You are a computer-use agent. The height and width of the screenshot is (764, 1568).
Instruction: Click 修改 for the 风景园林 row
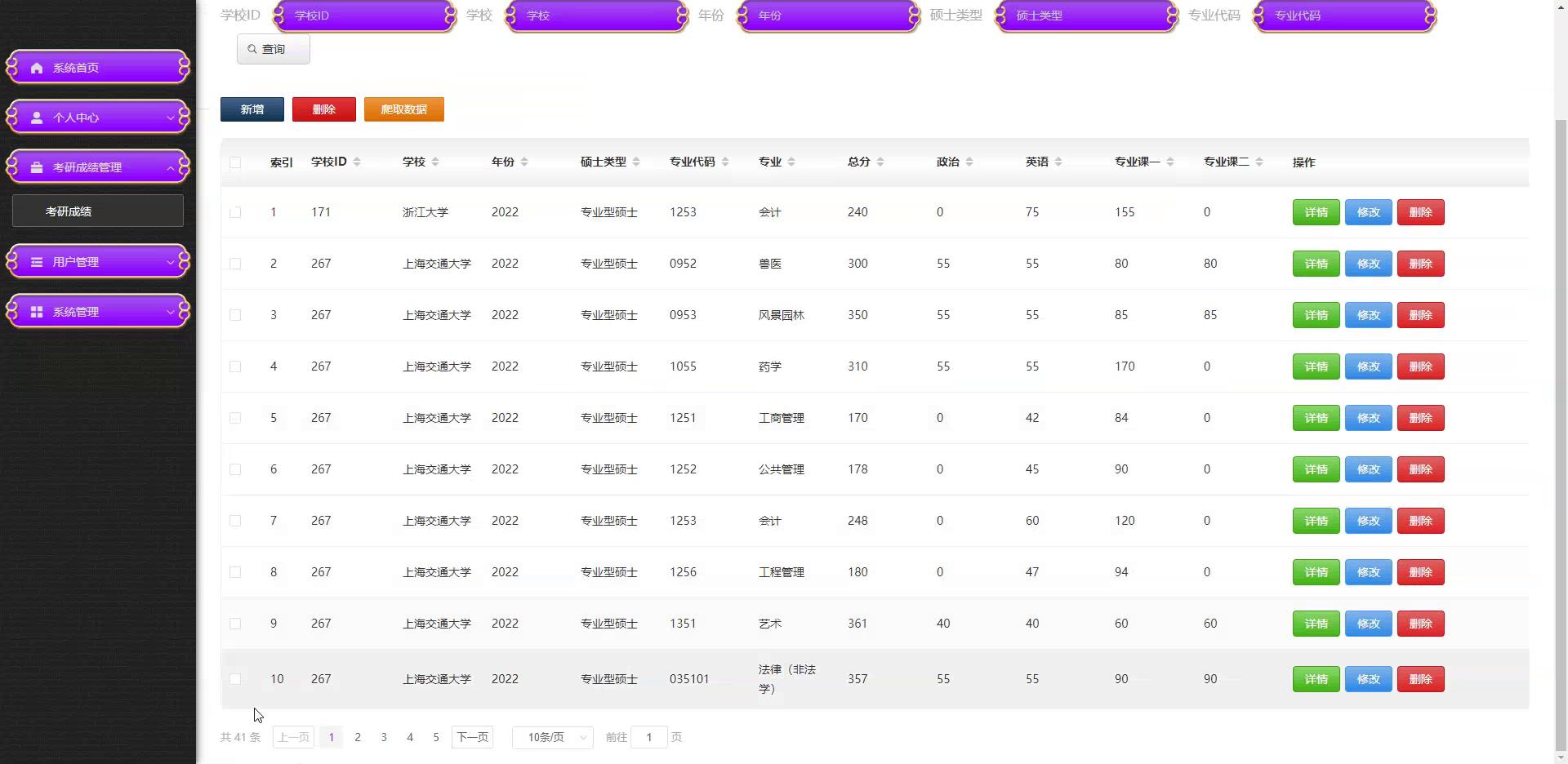click(1369, 315)
